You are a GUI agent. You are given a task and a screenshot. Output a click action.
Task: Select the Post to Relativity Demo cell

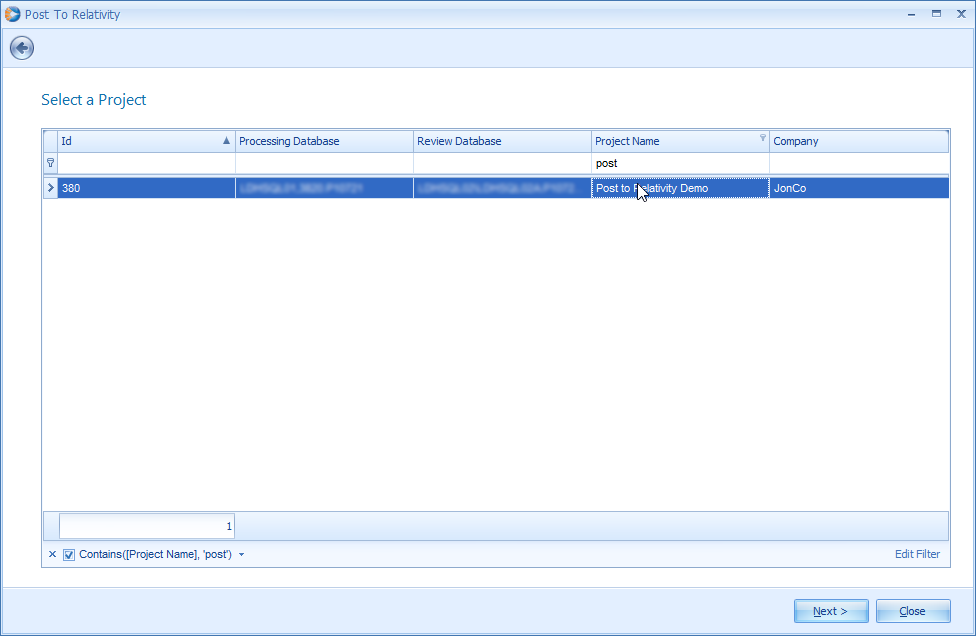tap(680, 188)
